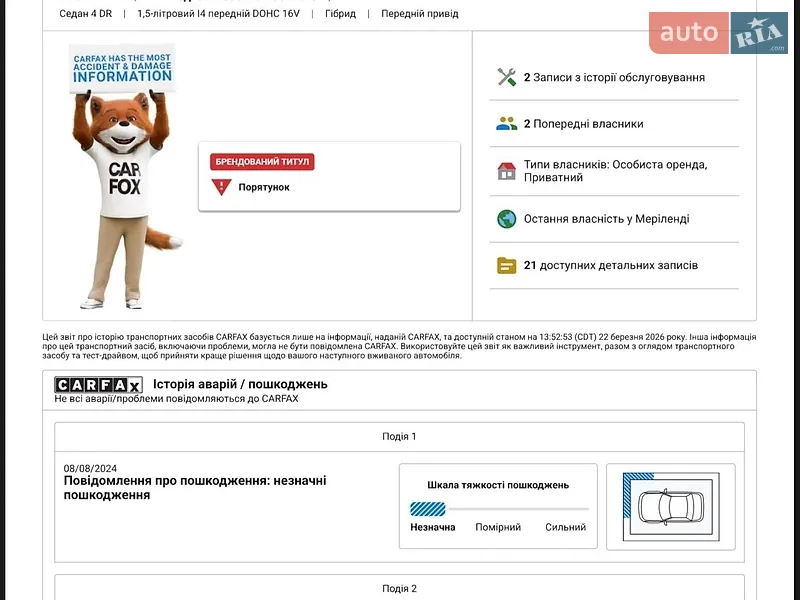Click the CARFAX logo in history header
The image size is (800, 600).
(98, 385)
